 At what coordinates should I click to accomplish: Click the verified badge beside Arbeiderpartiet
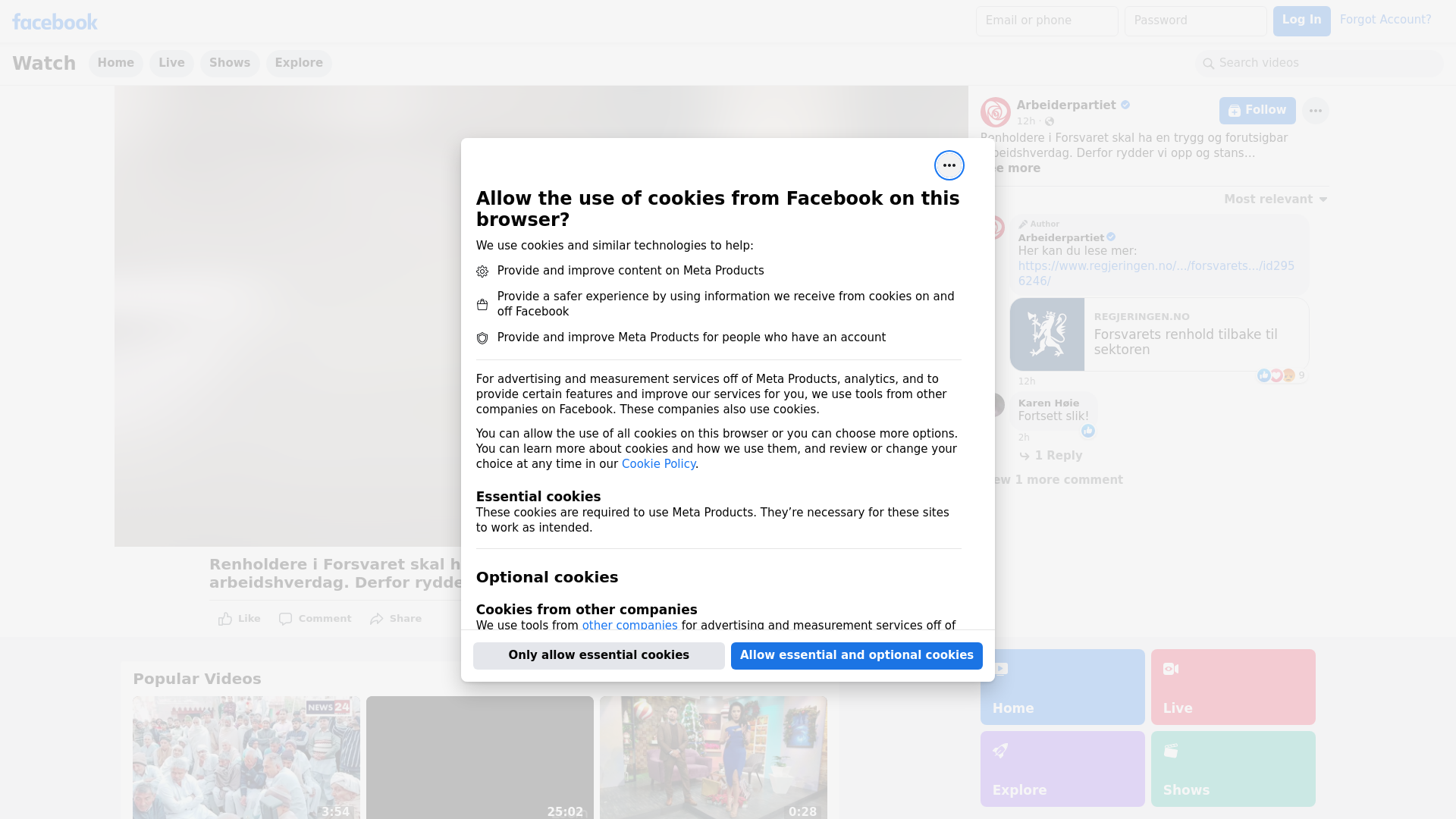pyautogui.click(x=1125, y=105)
